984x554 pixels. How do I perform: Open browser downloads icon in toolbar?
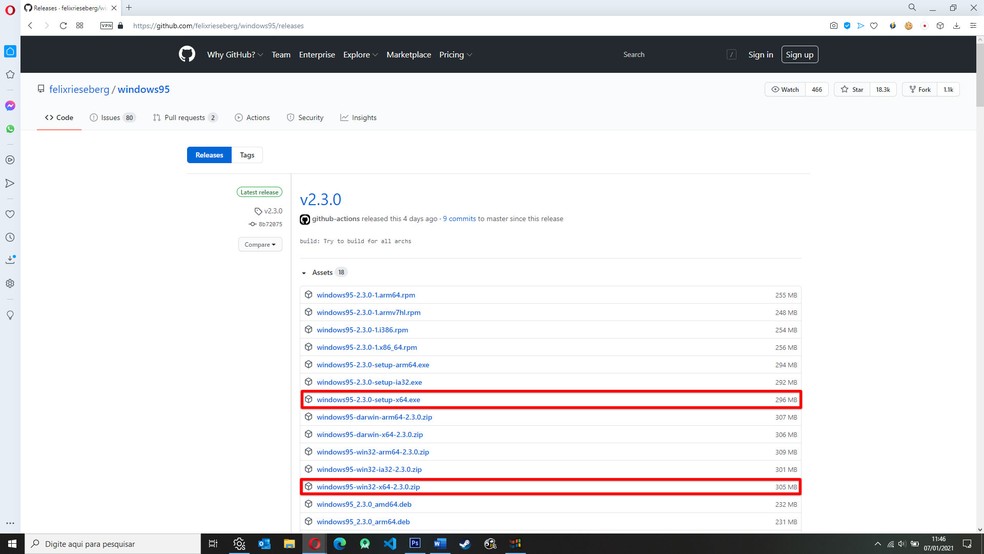pos(956,26)
